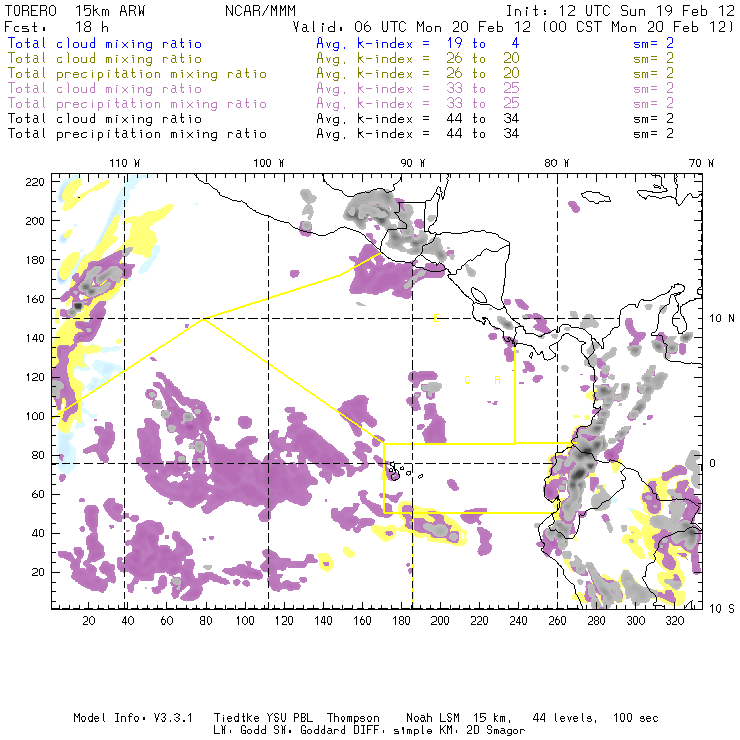Click the "20" value on the vertical axis
Screen dimensions: 740x740
39,572
